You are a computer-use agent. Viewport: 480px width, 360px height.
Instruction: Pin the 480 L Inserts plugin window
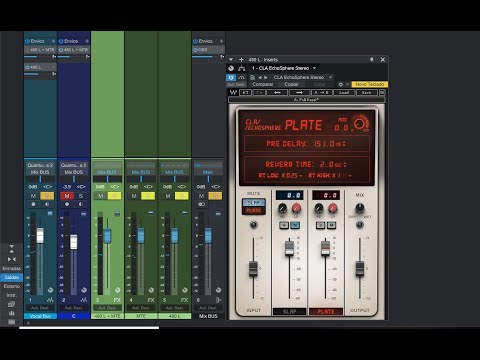pos(372,60)
